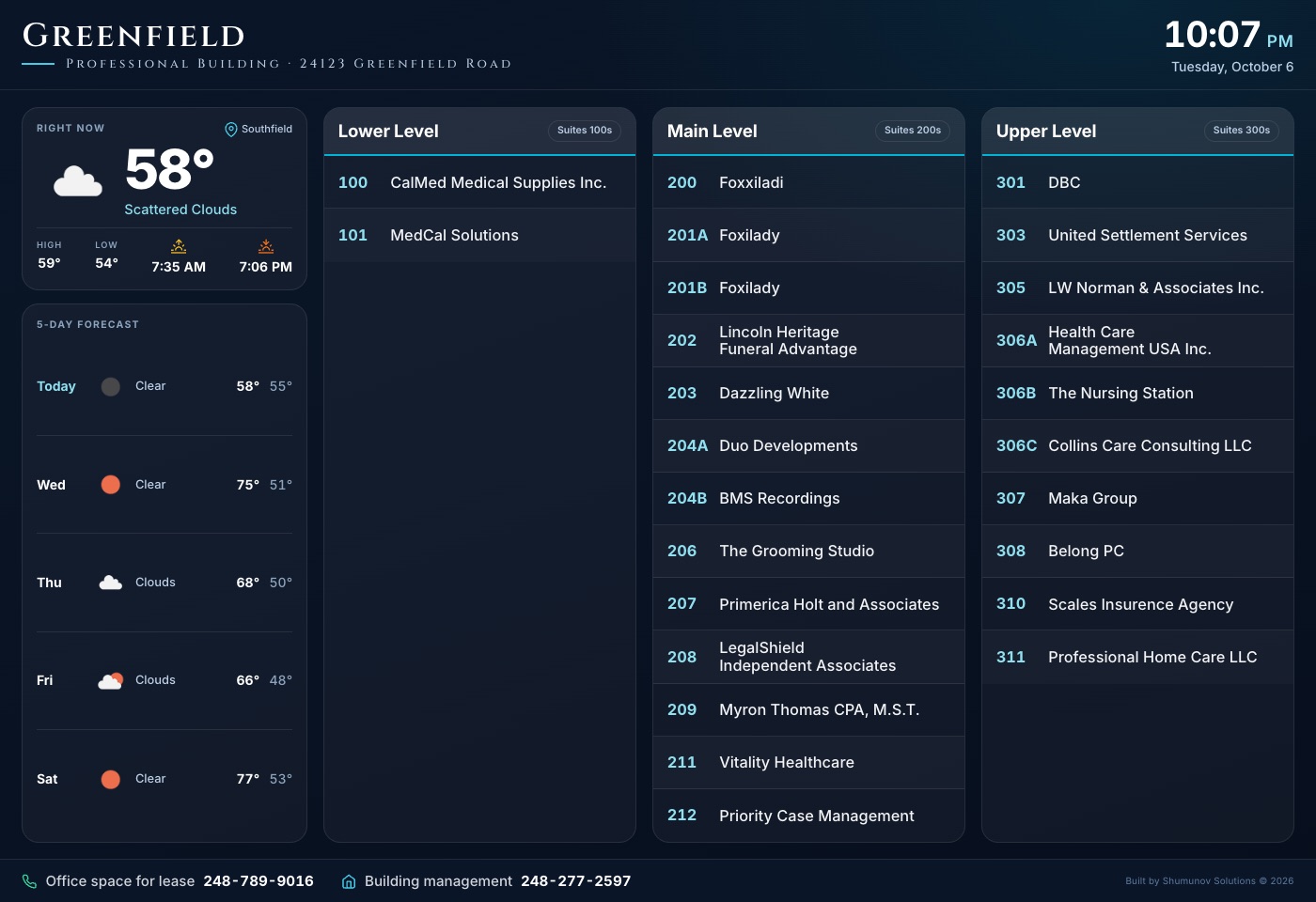This screenshot has width=1316, height=902.
Task: Click the 58° current temperature reading
Action: [169, 169]
